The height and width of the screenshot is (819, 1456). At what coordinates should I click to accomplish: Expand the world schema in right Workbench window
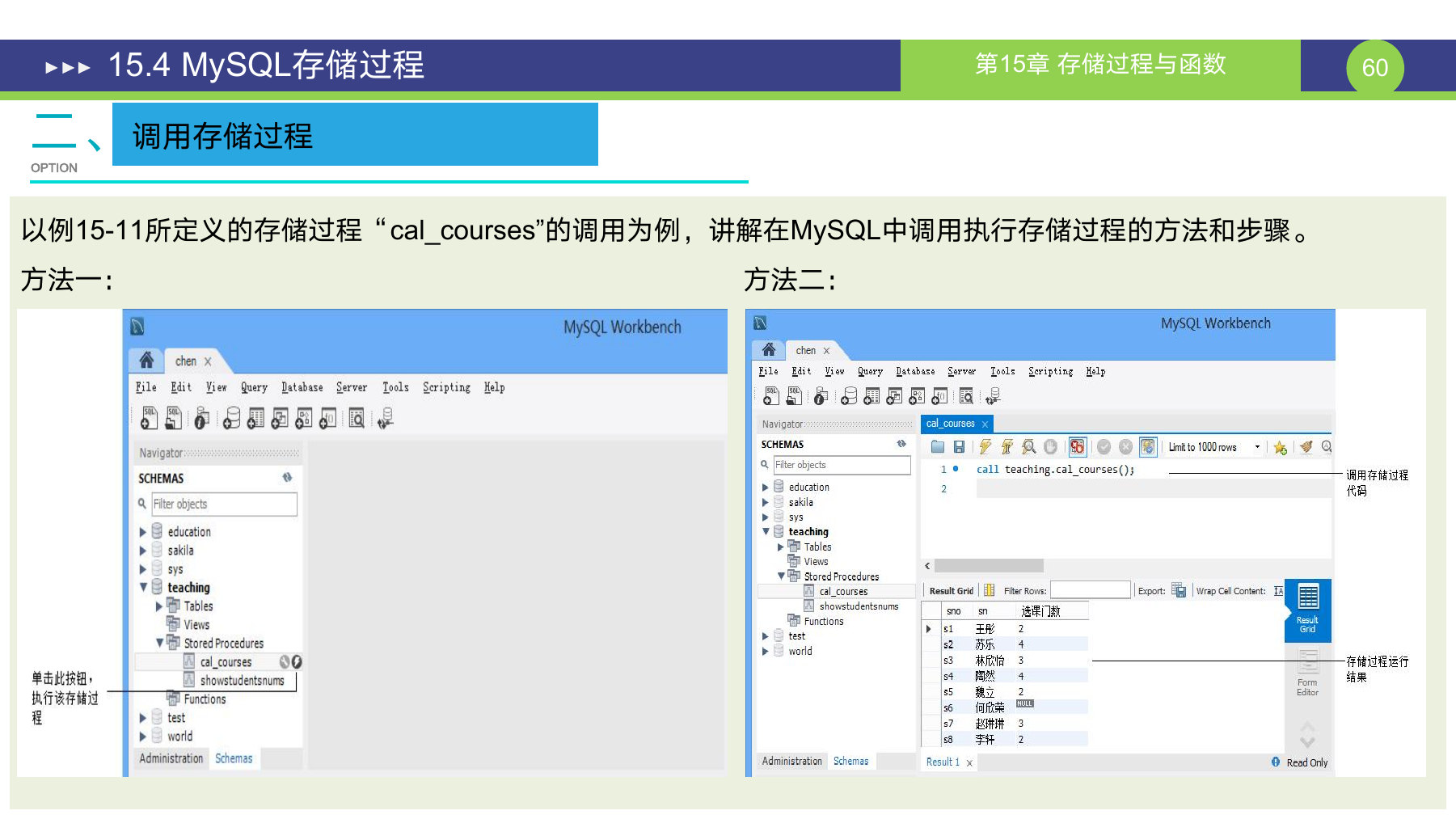click(765, 651)
